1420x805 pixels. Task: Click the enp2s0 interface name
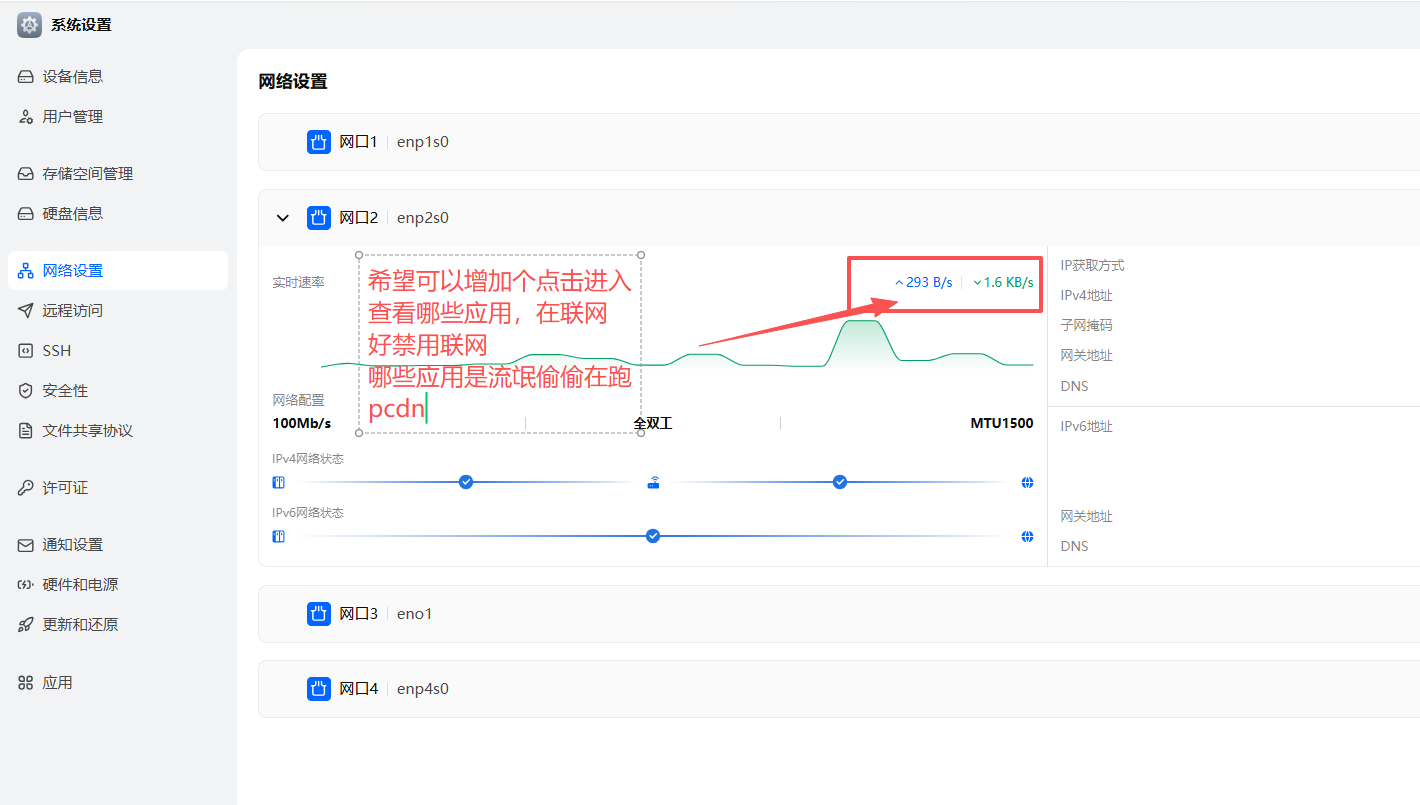[x=423, y=218]
